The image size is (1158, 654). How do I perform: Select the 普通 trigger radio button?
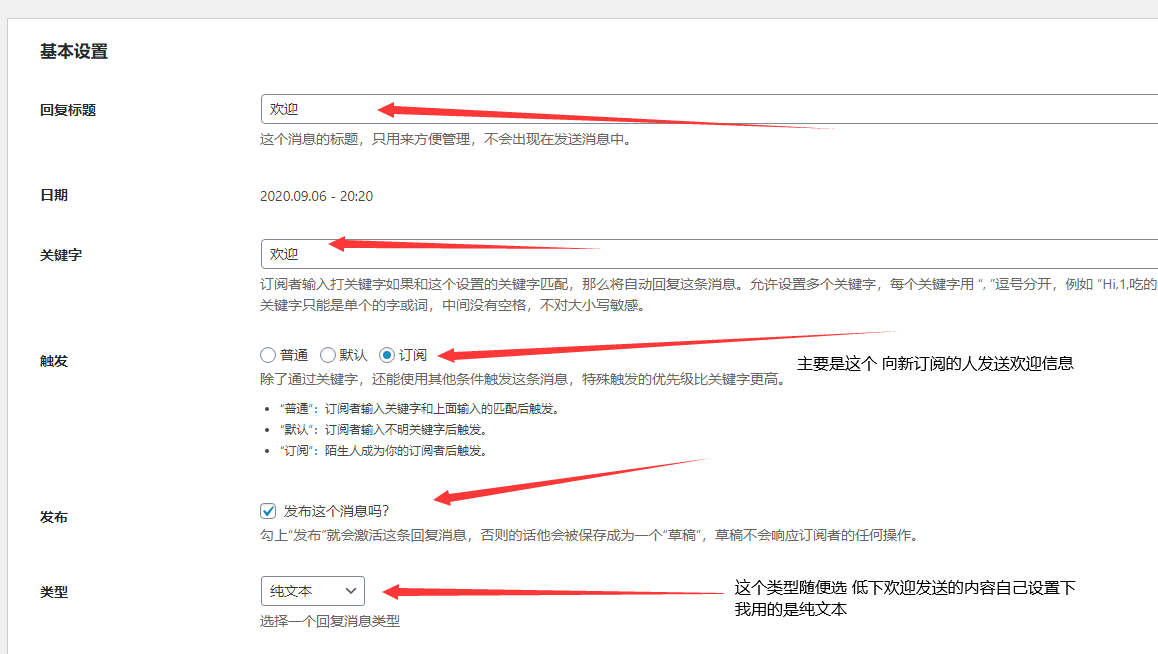(268, 355)
